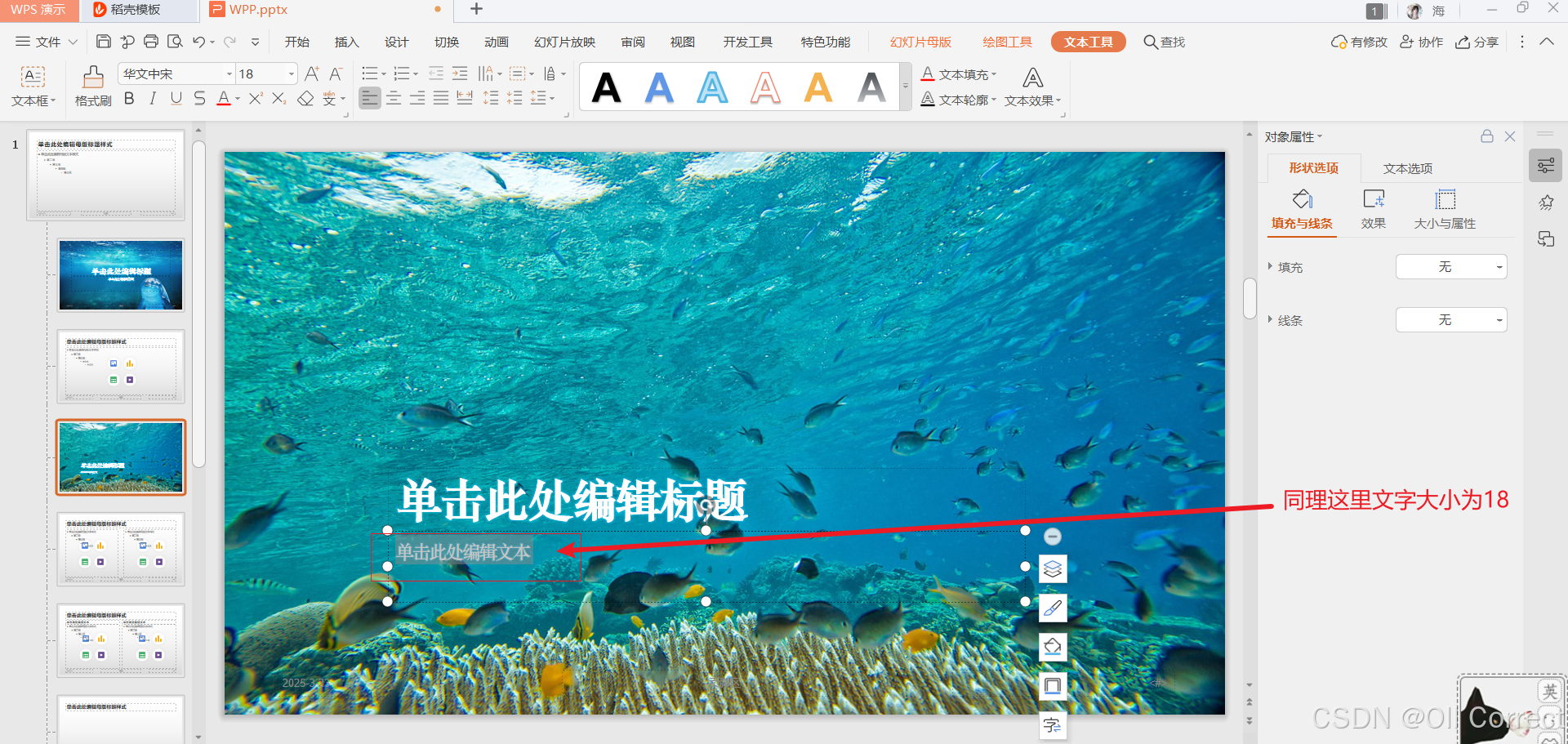Justify text alignment
This screenshot has height=744, width=1568.
point(441,99)
